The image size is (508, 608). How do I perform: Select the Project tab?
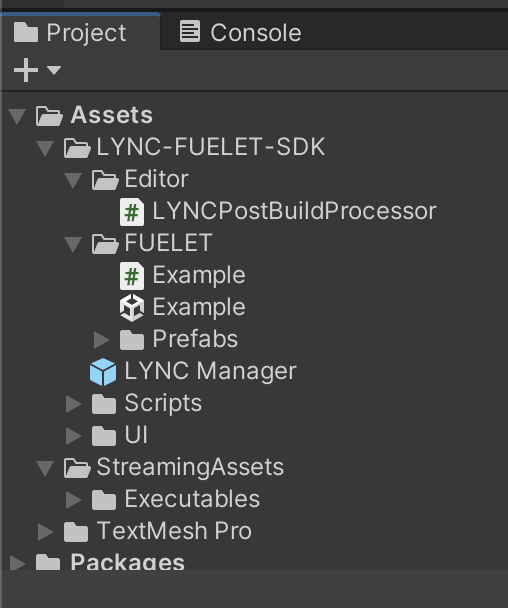[x=81, y=32]
